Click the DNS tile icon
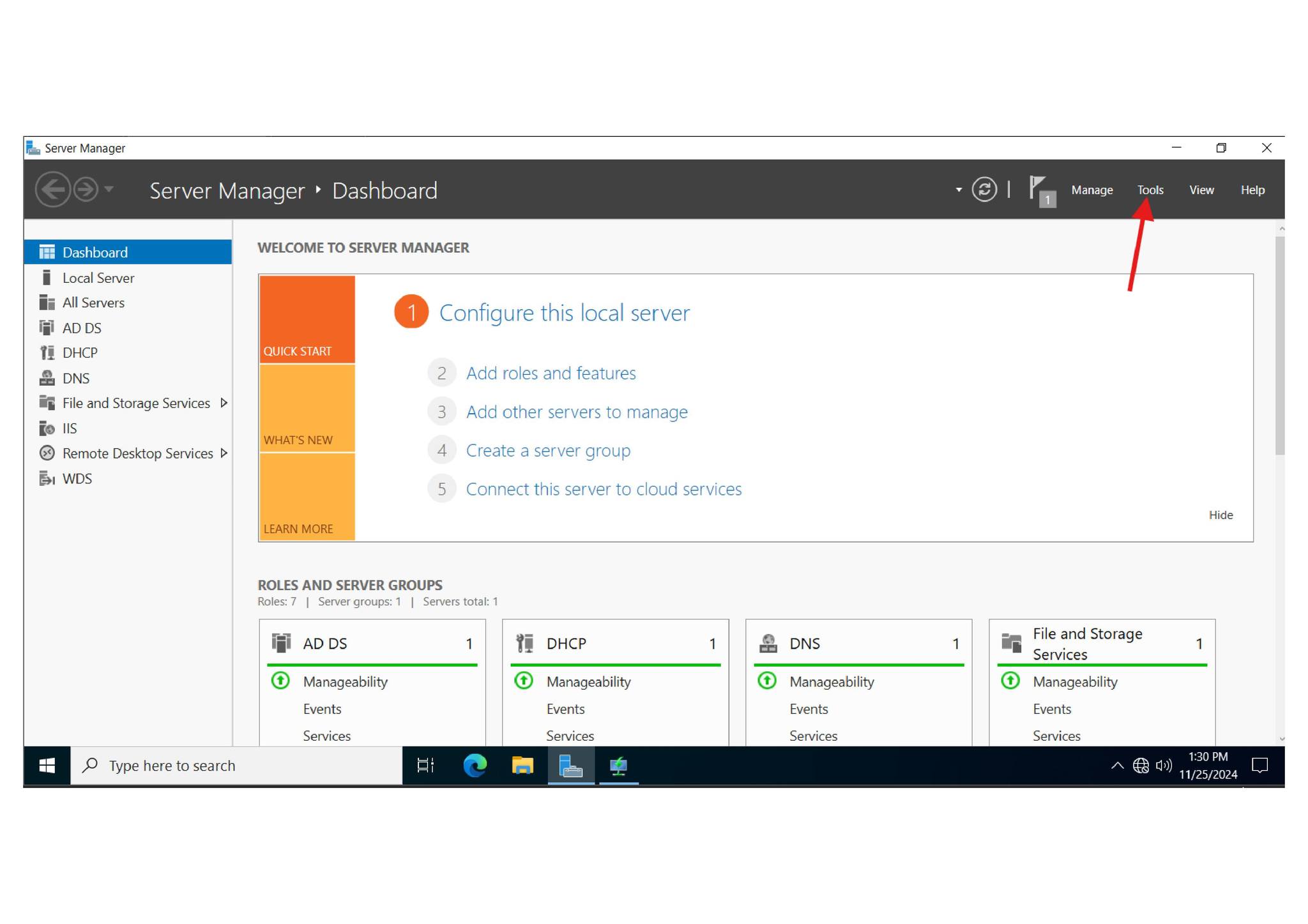 click(x=768, y=643)
